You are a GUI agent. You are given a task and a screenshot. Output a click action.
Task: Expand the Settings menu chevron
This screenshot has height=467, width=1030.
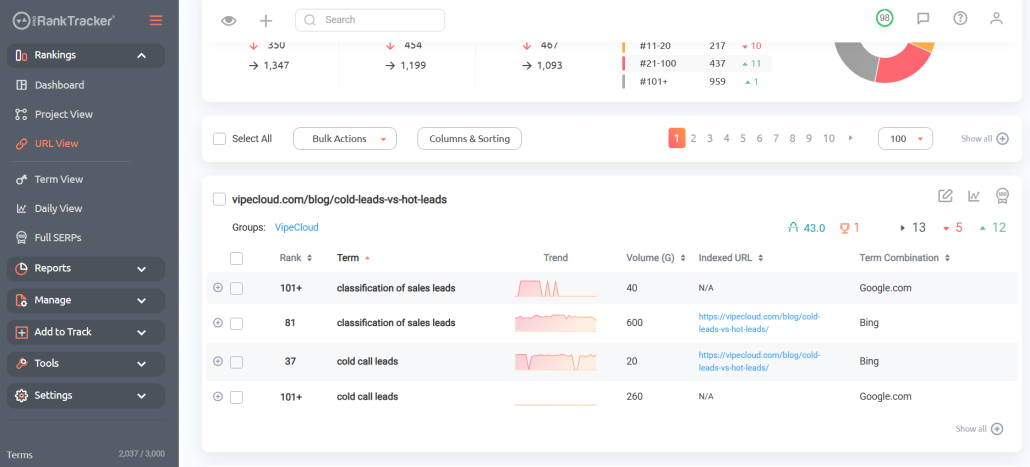coord(141,395)
